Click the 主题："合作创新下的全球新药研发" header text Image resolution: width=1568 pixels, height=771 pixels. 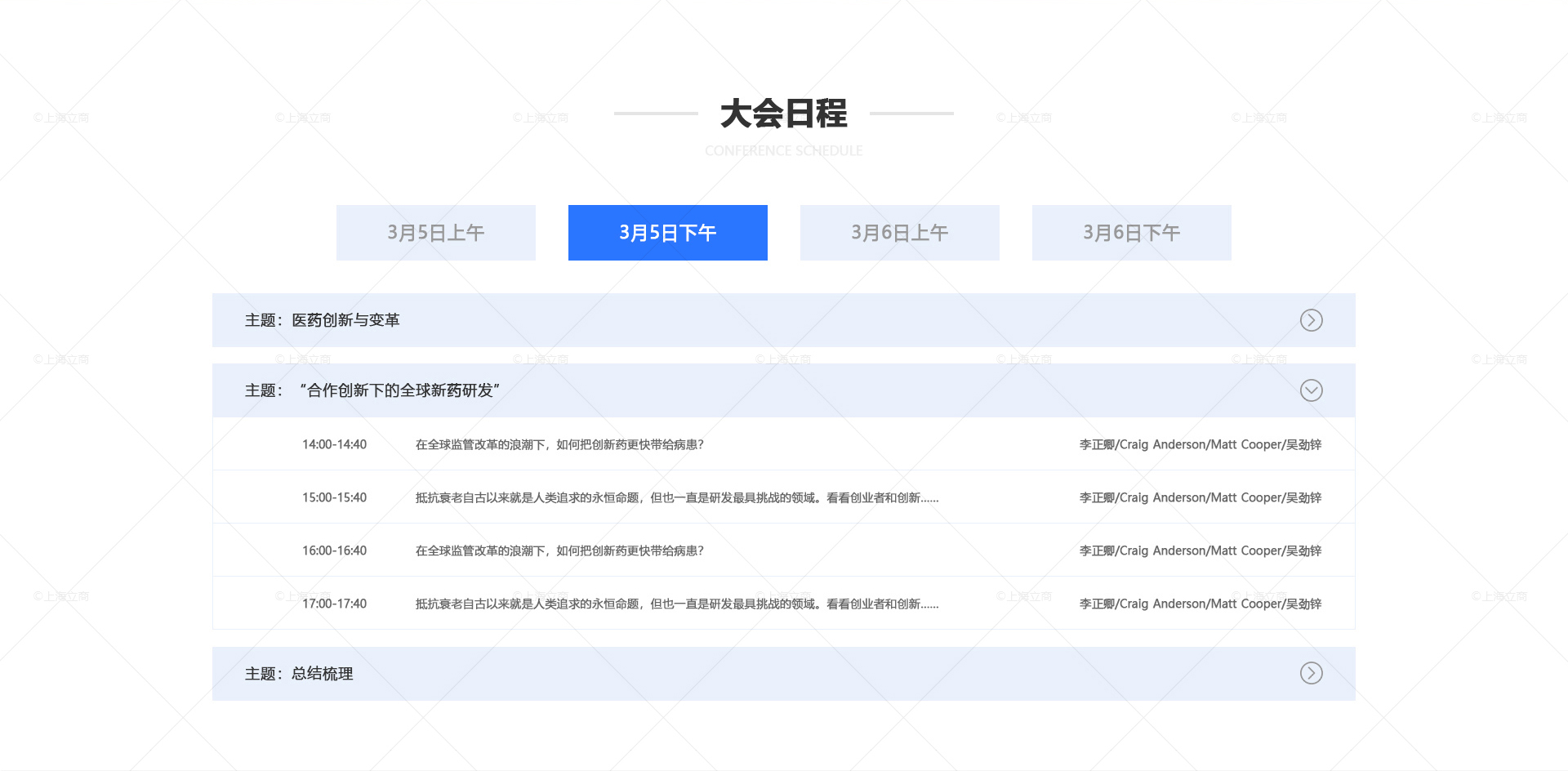click(372, 390)
